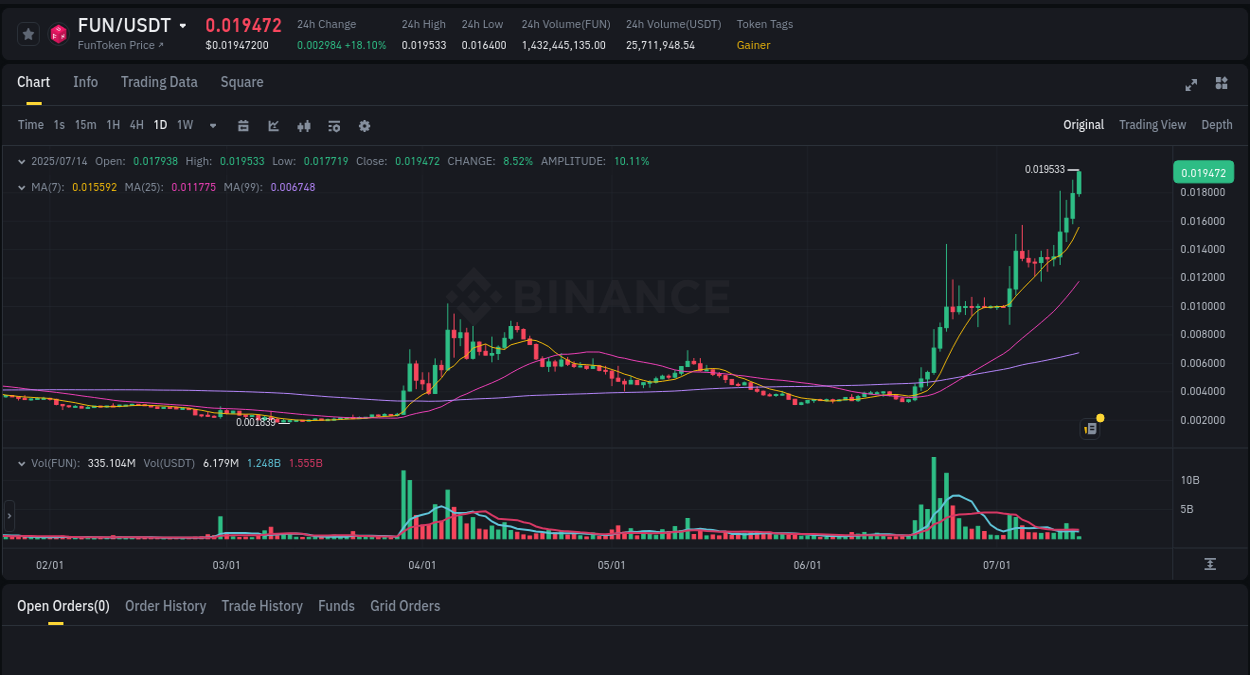1250x675 pixels.
Task: Click the FunToken logo badge
Action: (58, 33)
